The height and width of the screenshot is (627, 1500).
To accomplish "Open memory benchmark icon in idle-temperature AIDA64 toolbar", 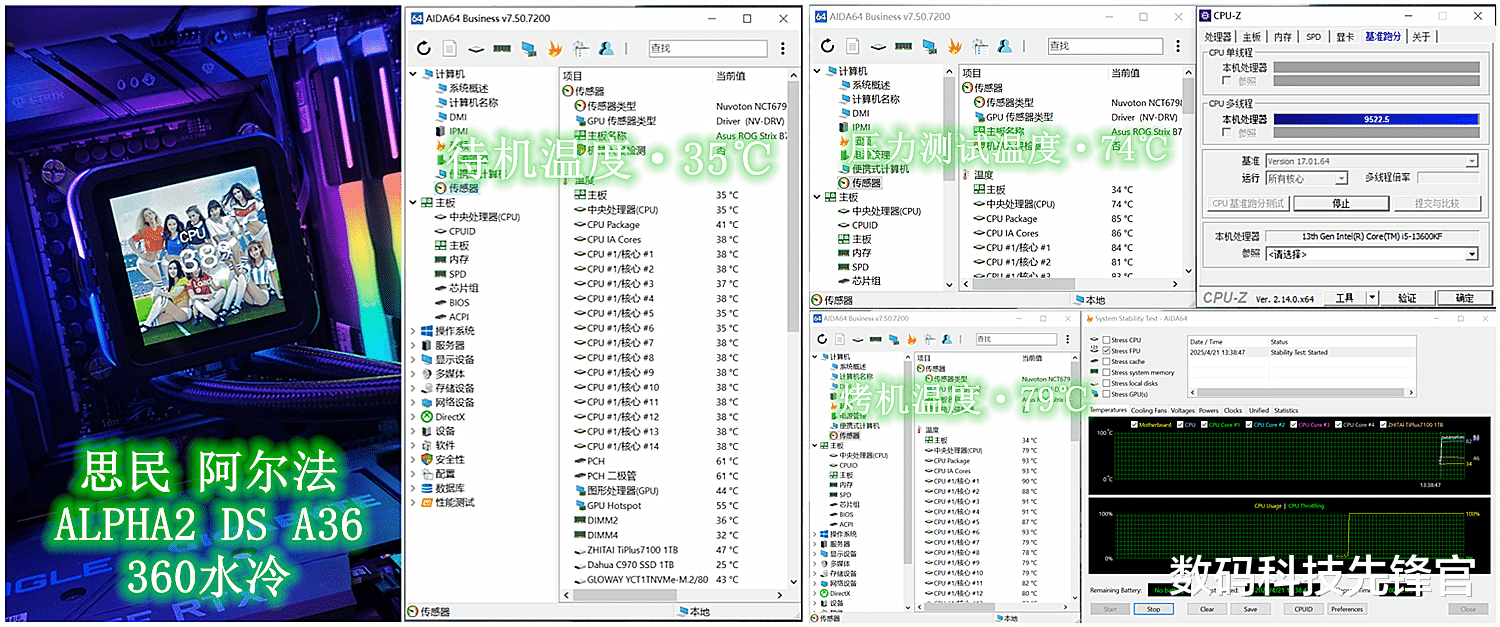I will [502, 48].
